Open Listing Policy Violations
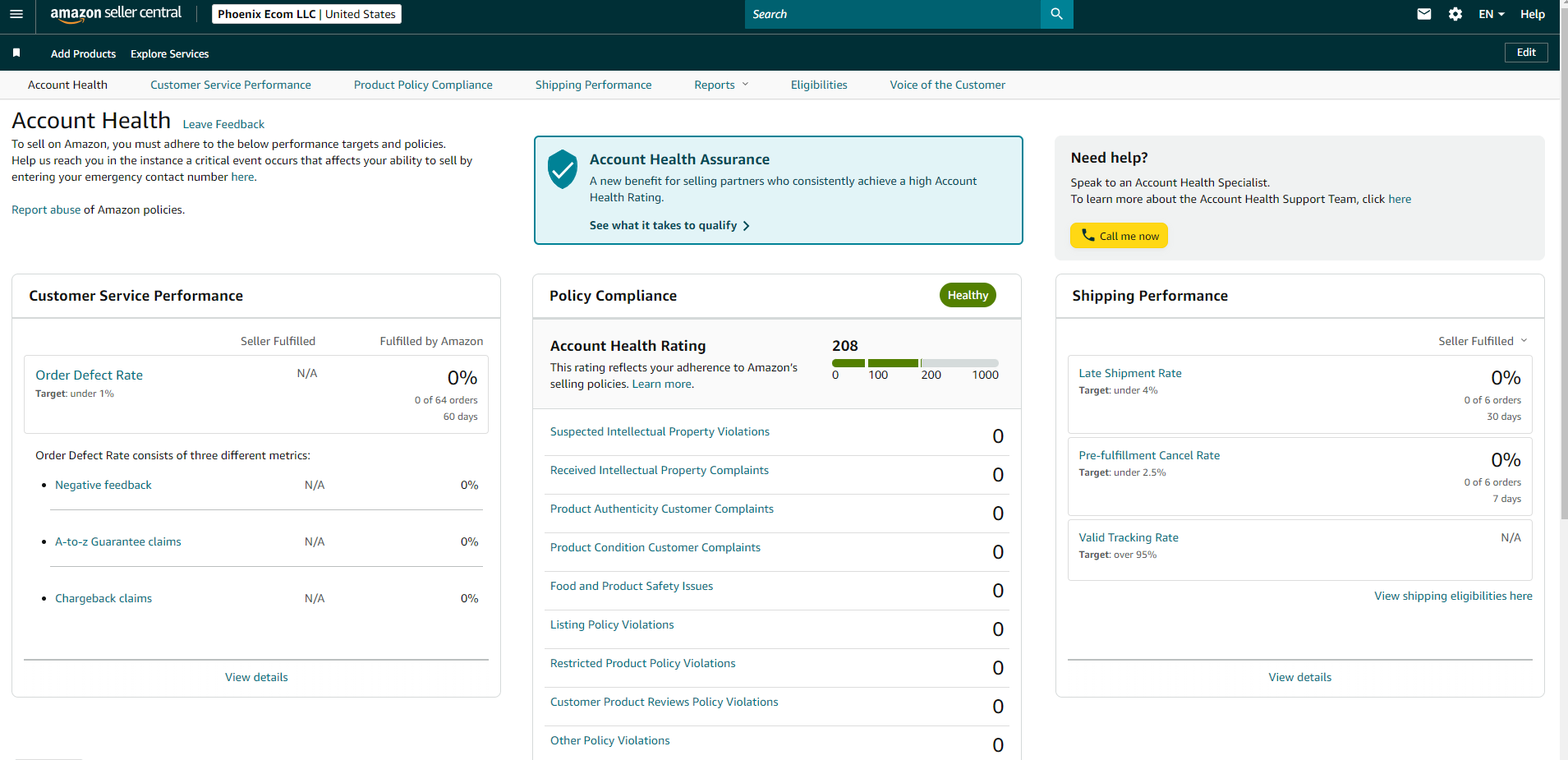This screenshot has width=1568, height=760. [612, 624]
